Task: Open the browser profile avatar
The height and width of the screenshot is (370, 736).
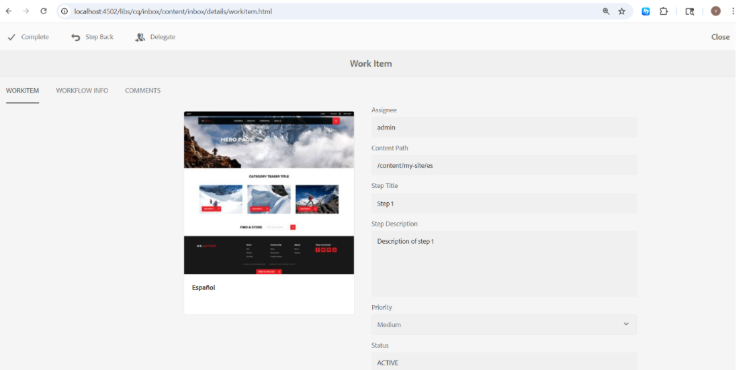Action: click(715, 11)
